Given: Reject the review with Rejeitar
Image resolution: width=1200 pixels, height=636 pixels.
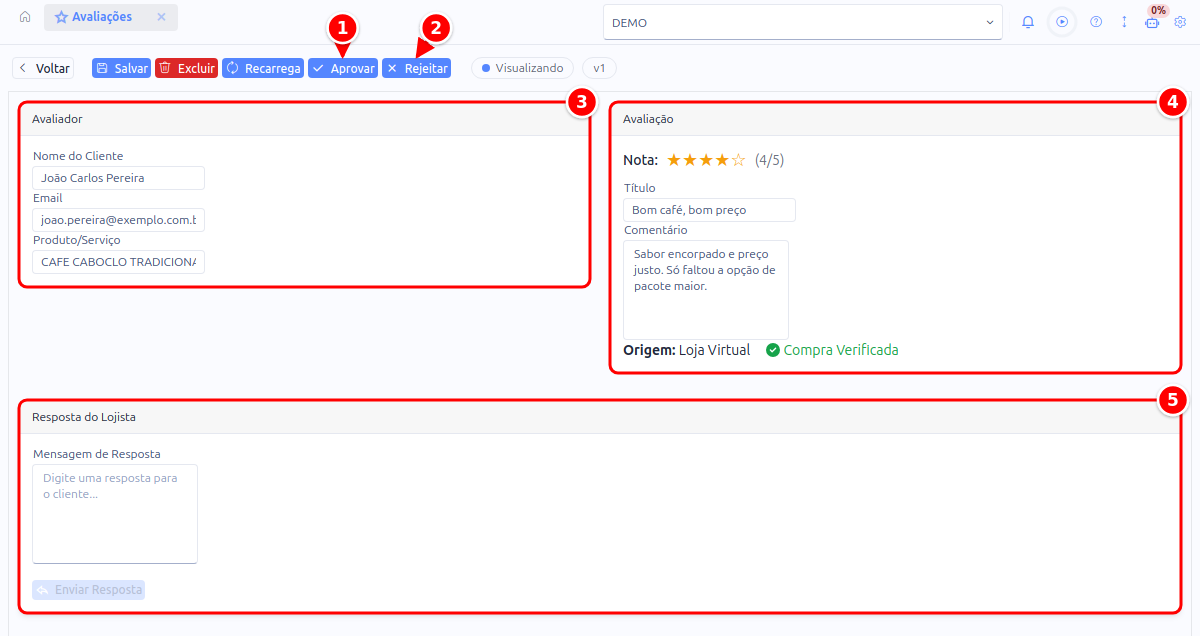Looking at the screenshot, I should coord(416,68).
